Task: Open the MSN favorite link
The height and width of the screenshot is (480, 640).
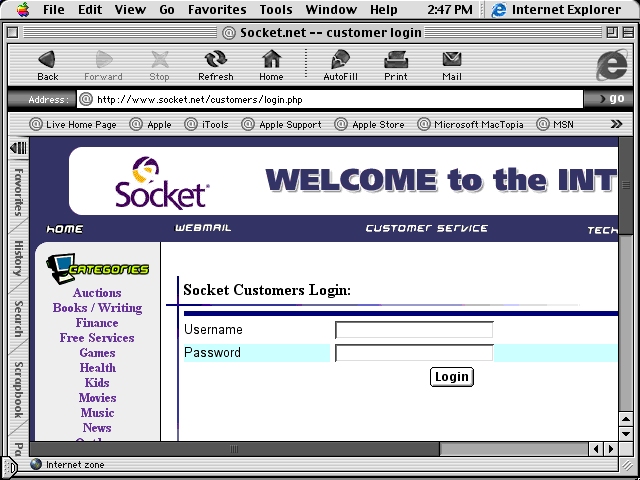Action: [555, 124]
